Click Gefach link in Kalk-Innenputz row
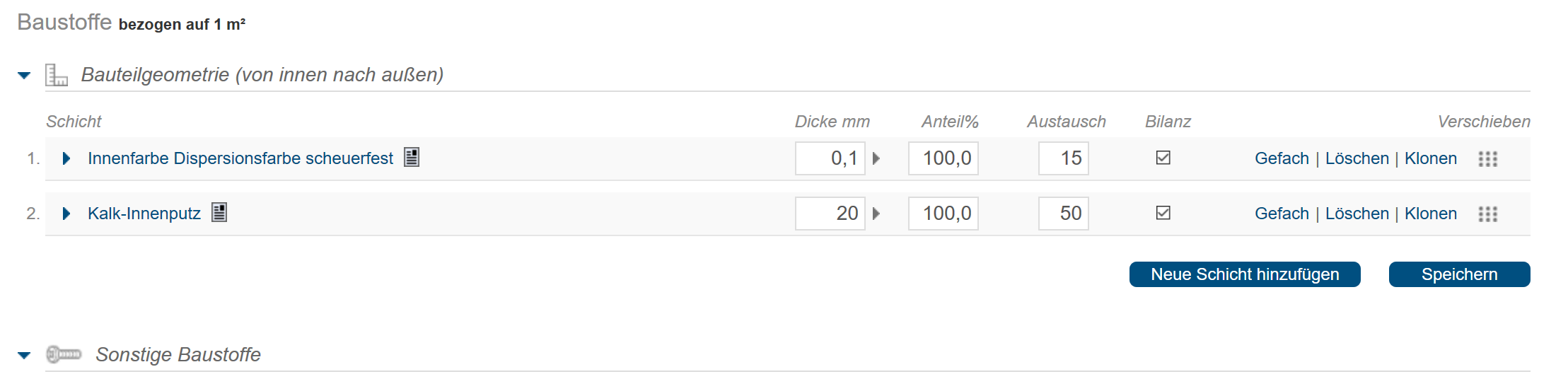This screenshot has width=1568, height=379. pyautogui.click(x=1282, y=214)
